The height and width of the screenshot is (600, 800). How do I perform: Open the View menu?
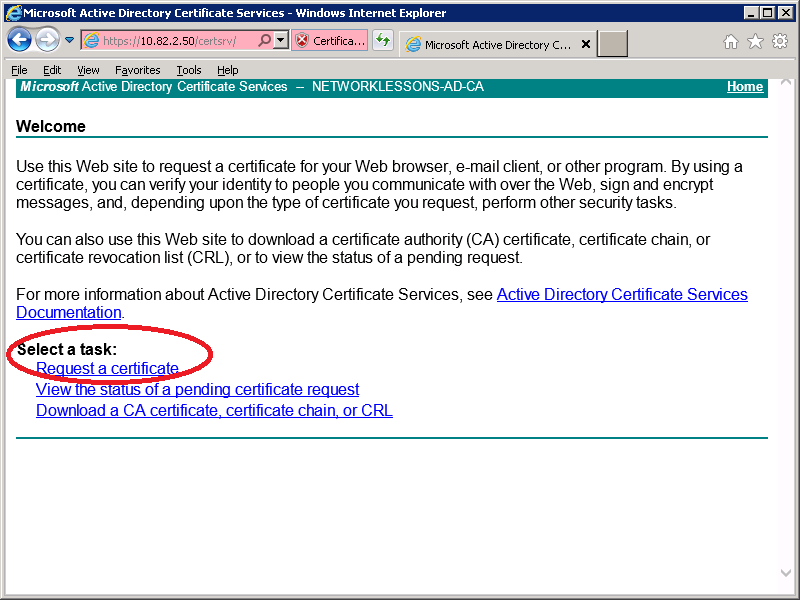click(x=88, y=70)
